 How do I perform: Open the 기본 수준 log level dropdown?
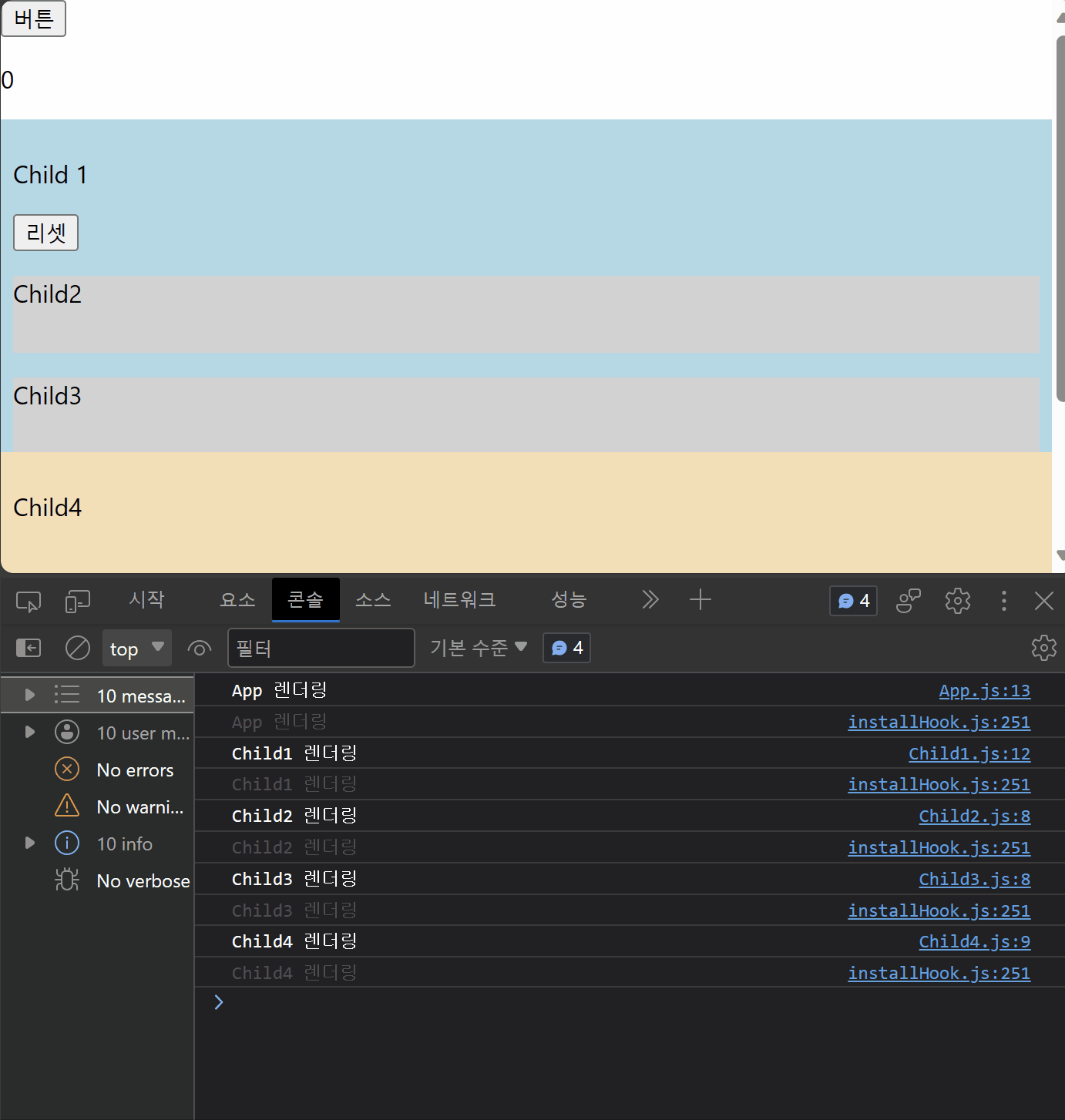(x=479, y=648)
